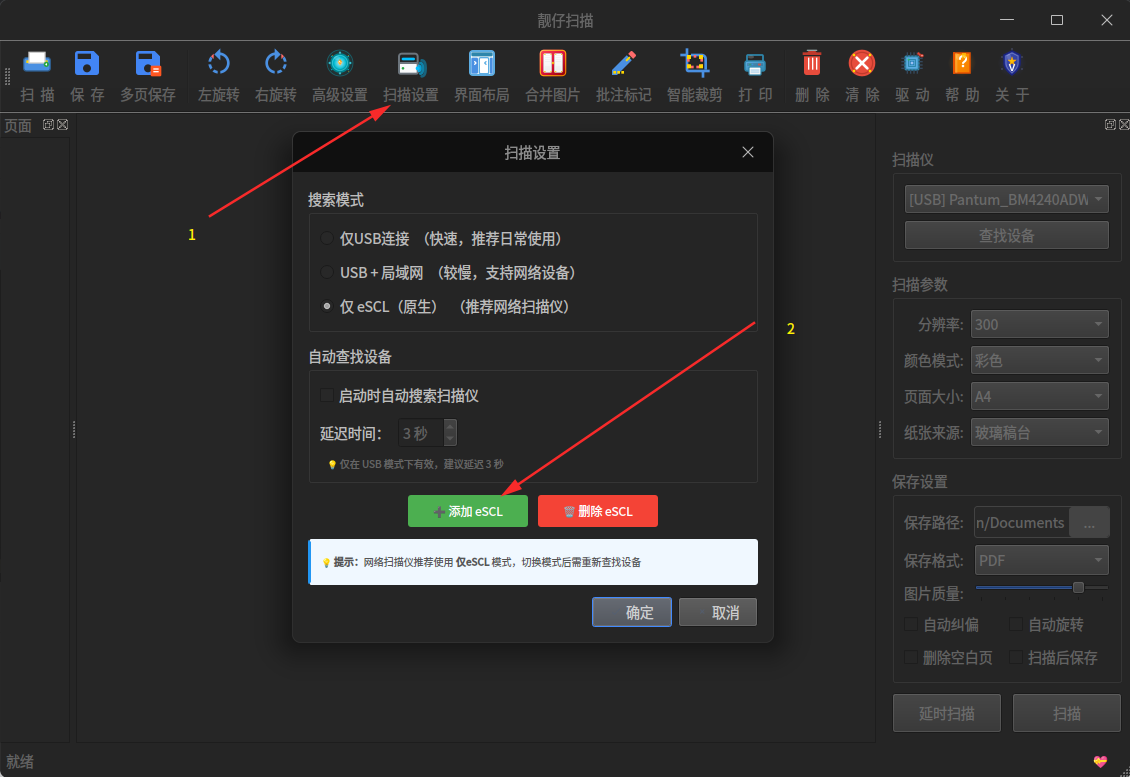Adjust the 图片质量 slider handle
The height and width of the screenshot is (777, 1130).
(x=1078, y=587)
